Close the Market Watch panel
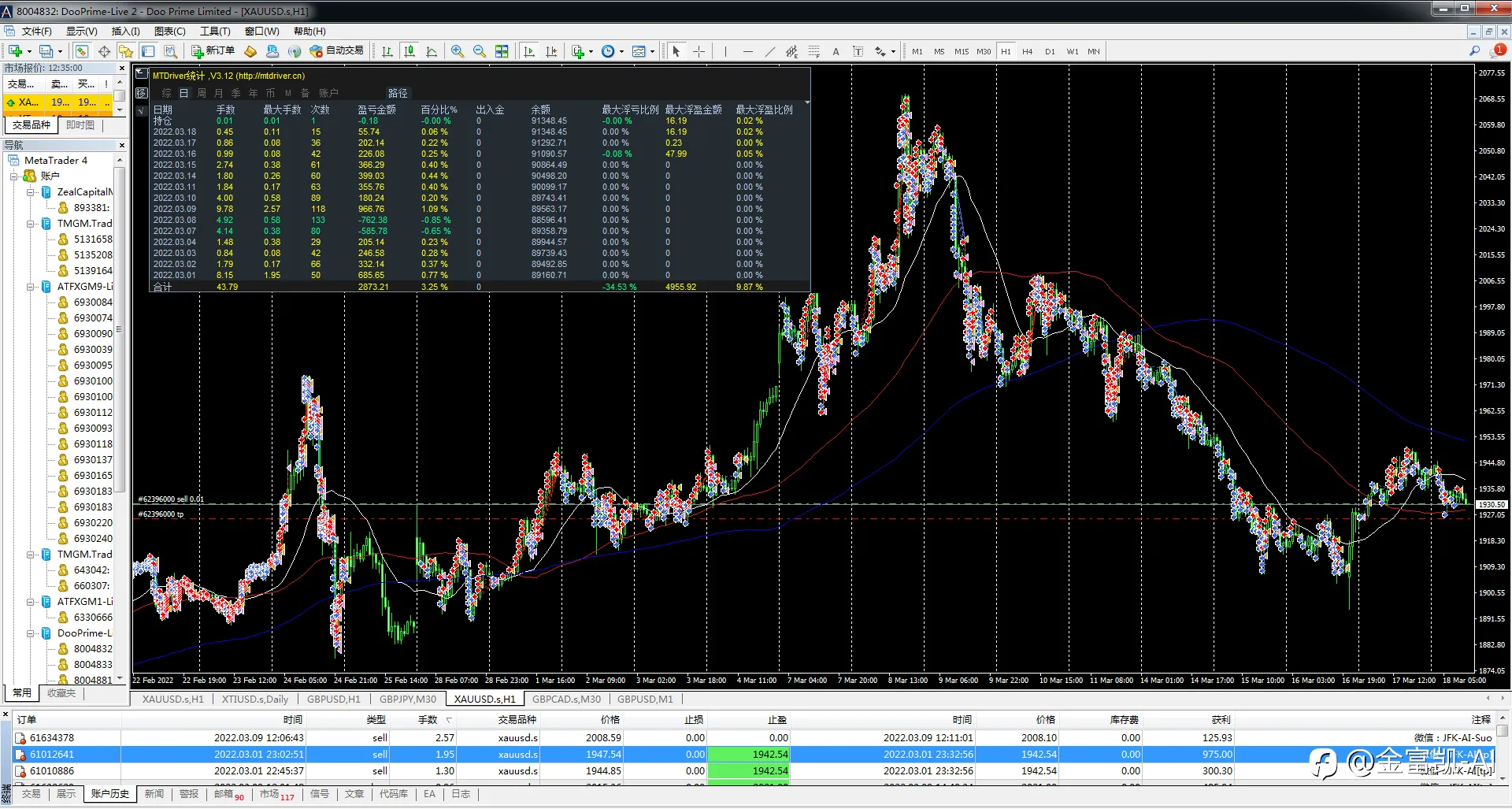Image resolution: width=1512 pixels, height=809 pixels. [121, 69]
